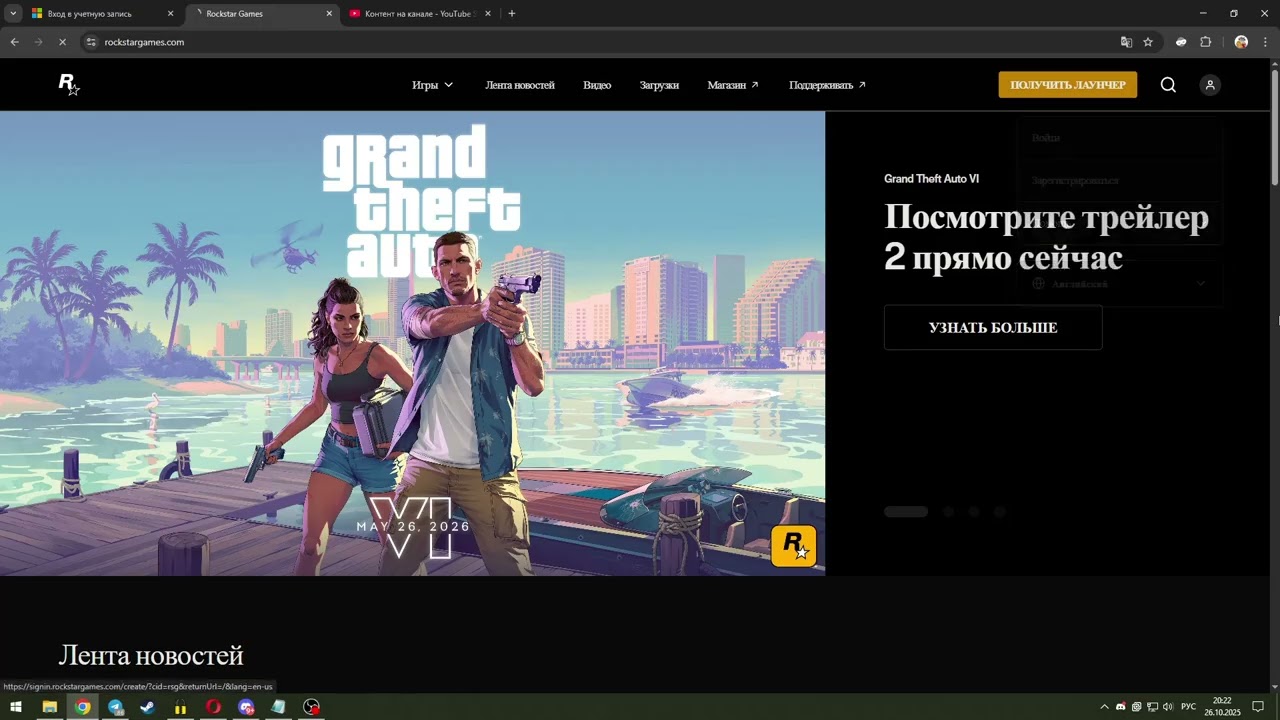This screenshot has height=720, width=1280.
Task: Close the "Вход в учетную запись" tab
Action: click(170, 14)
